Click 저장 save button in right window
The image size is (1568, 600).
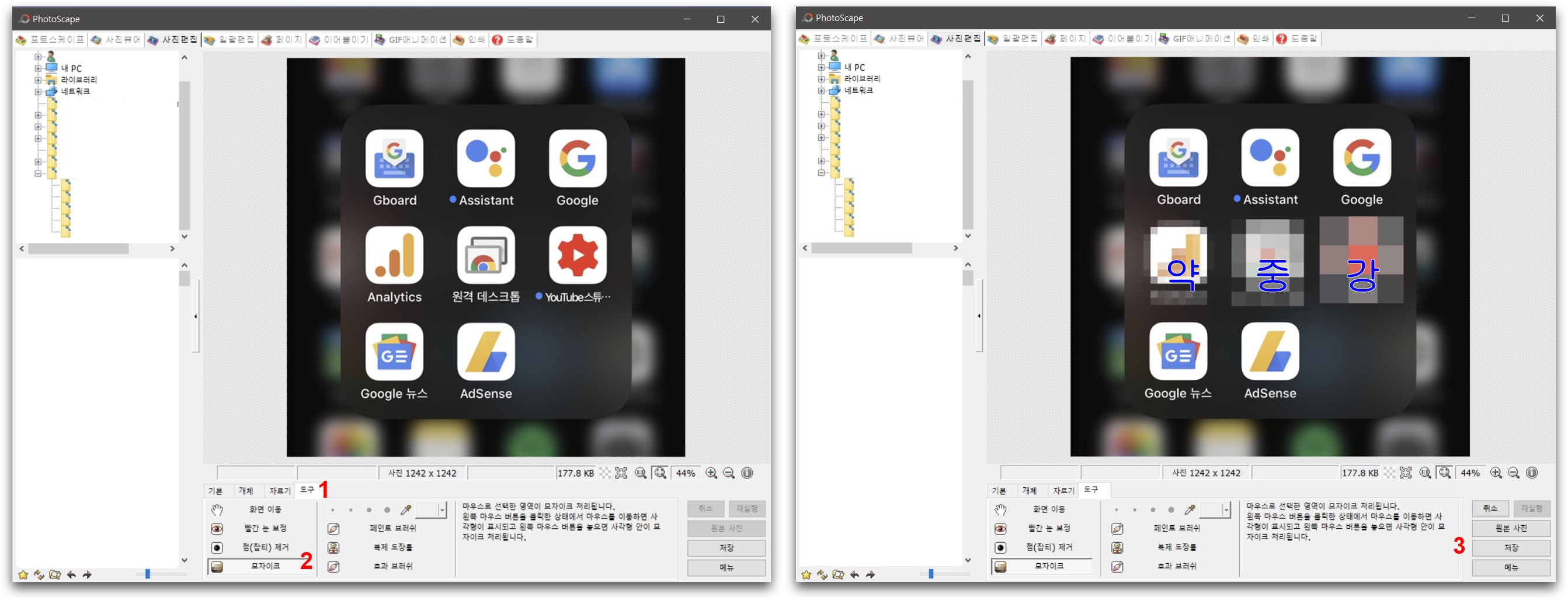(1511, 547)
